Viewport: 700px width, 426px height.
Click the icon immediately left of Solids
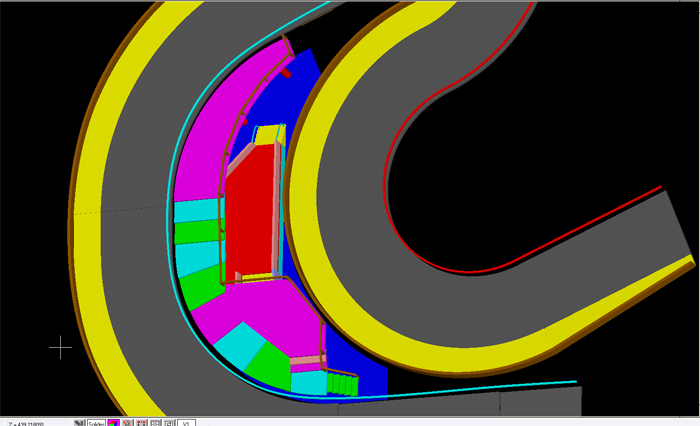pyautogui.click(x=79, y=422)
